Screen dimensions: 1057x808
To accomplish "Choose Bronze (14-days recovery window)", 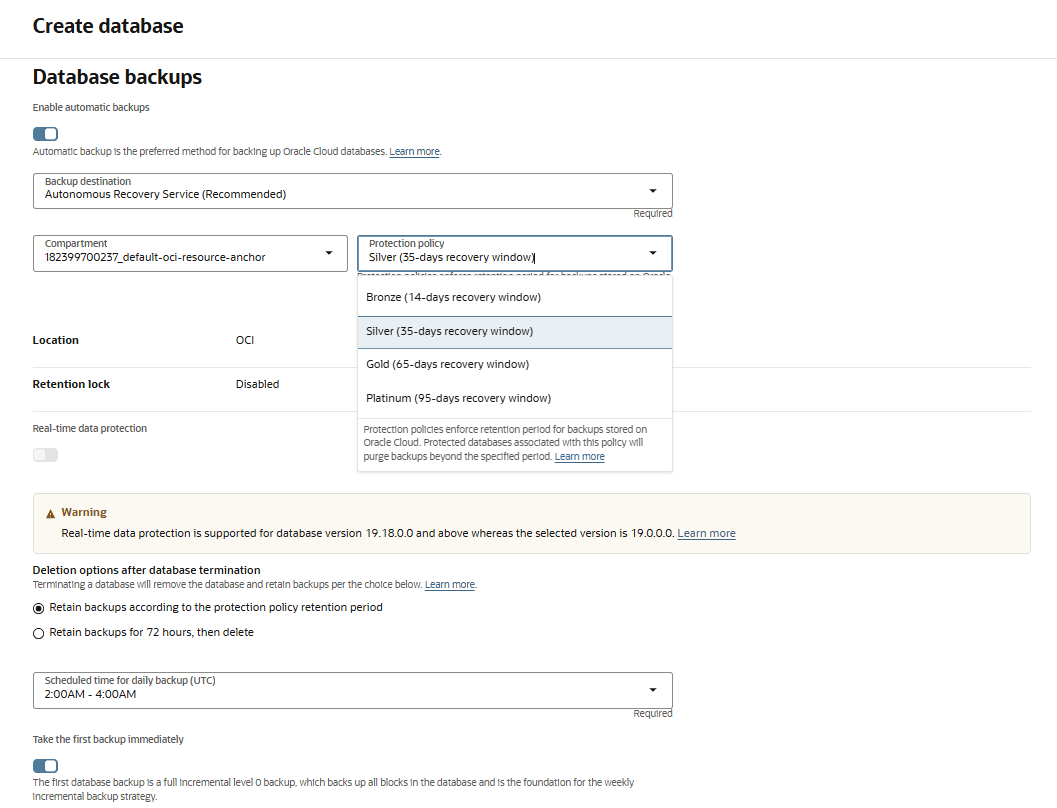I will coord(453,297).
